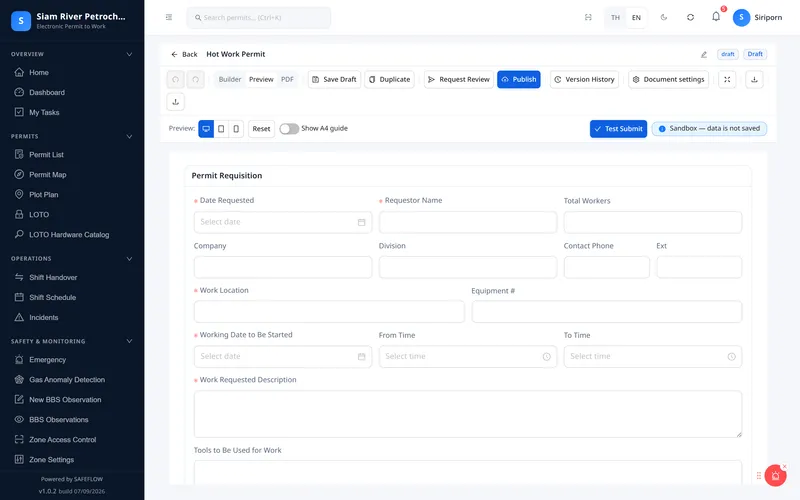
Task: Duplicate the permit form
Action: (389, 80)
